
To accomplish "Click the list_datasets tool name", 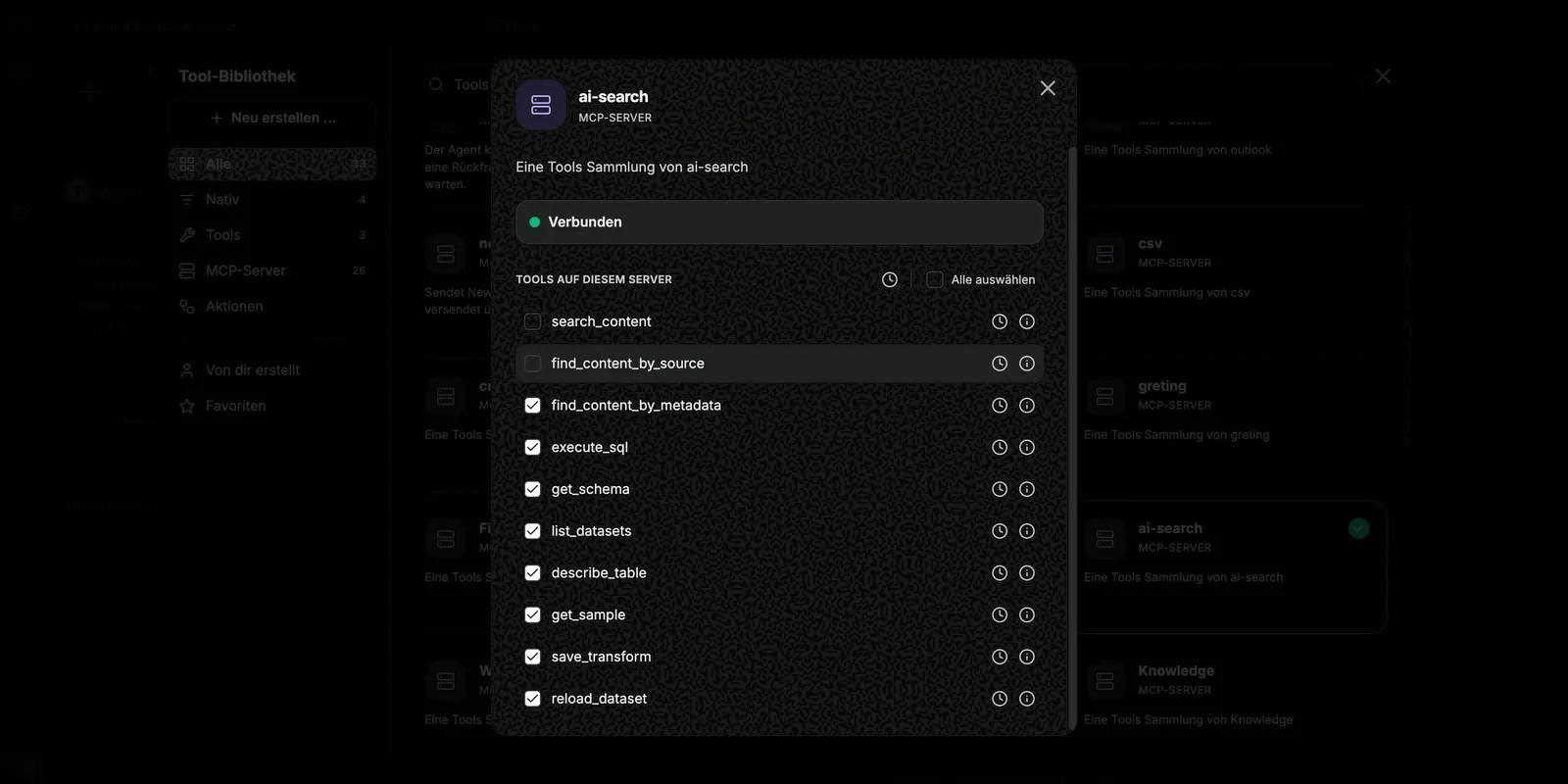I will tap(591, 531).
